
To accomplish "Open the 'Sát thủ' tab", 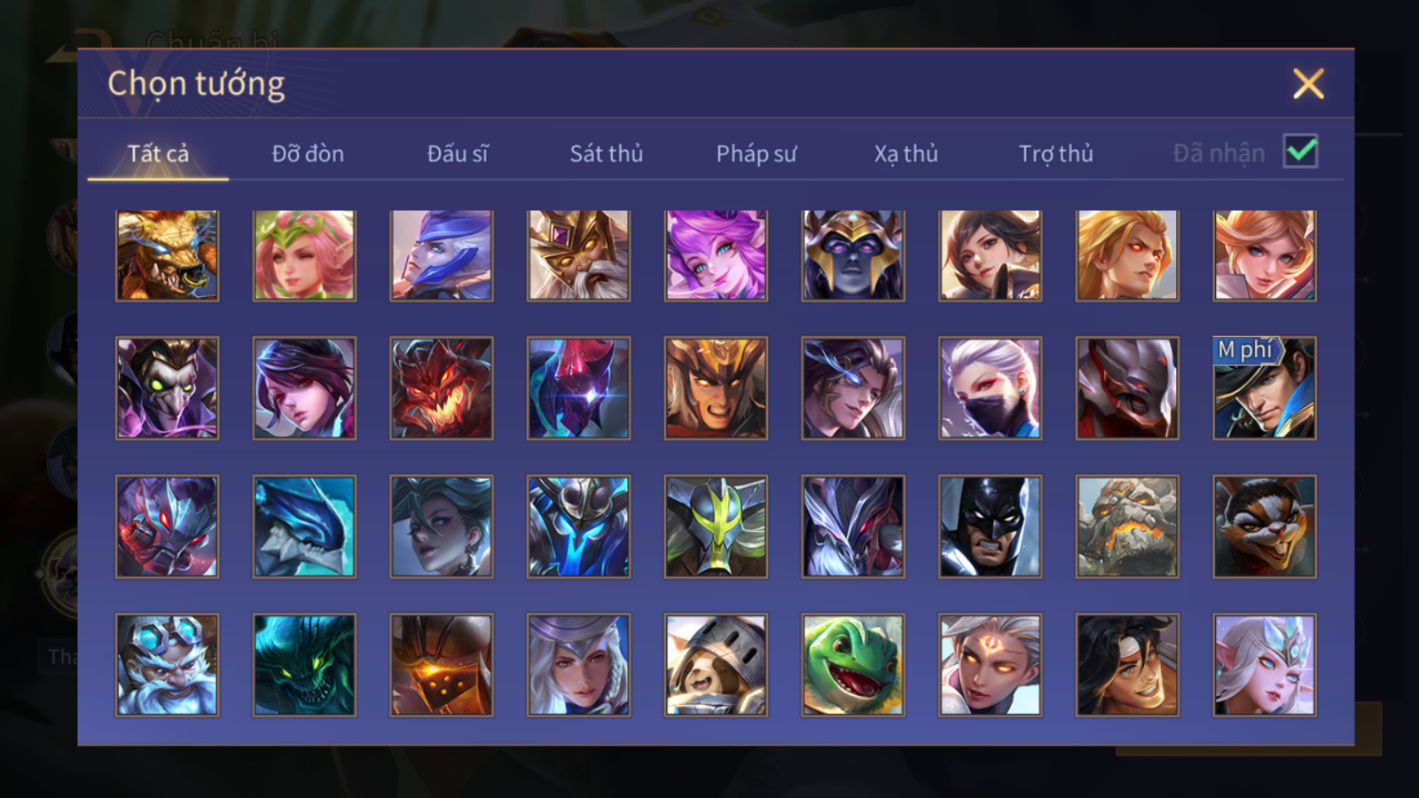I will click(x=606, y=153).
